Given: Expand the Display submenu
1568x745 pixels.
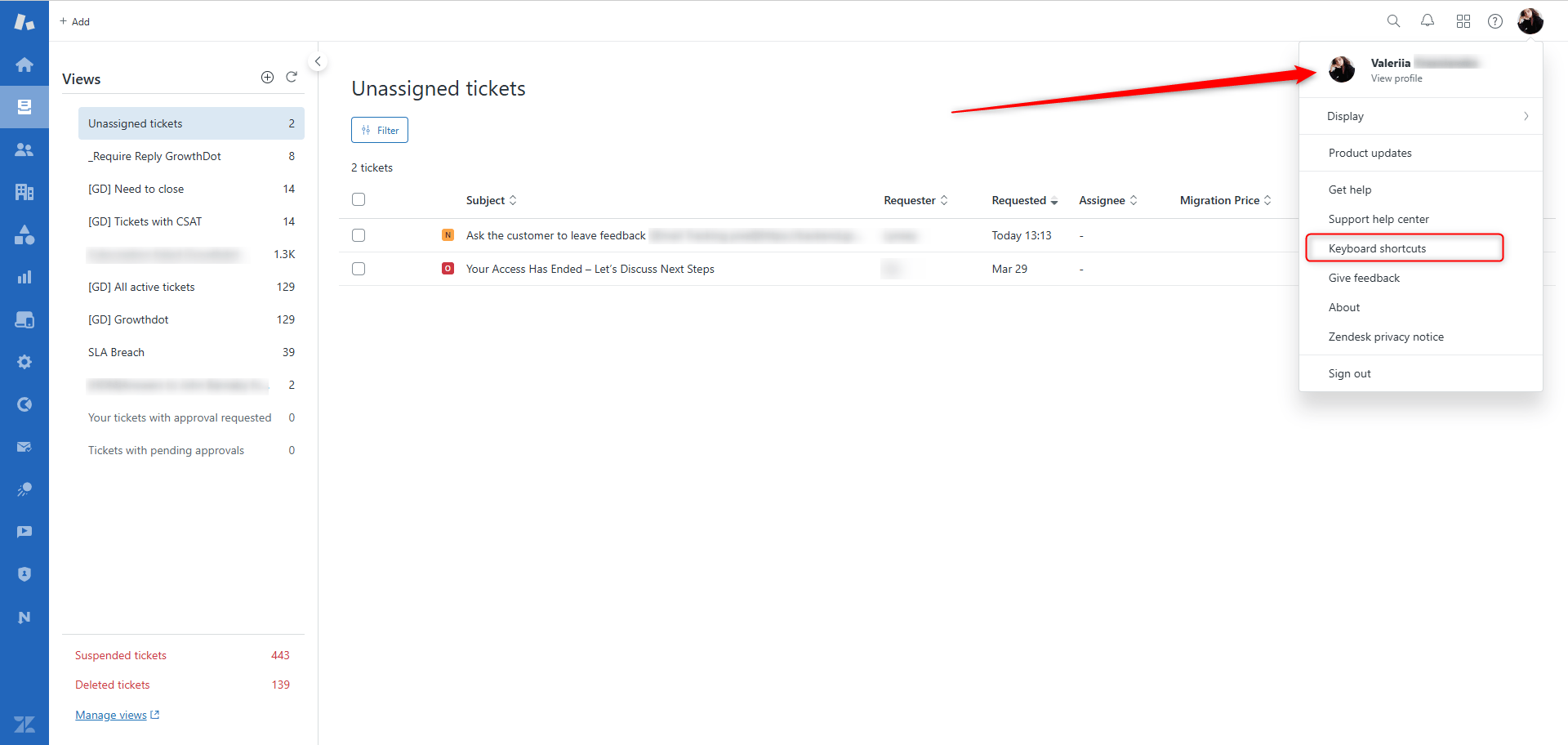Looking at the screenshot, I should tap(1420, 116).
